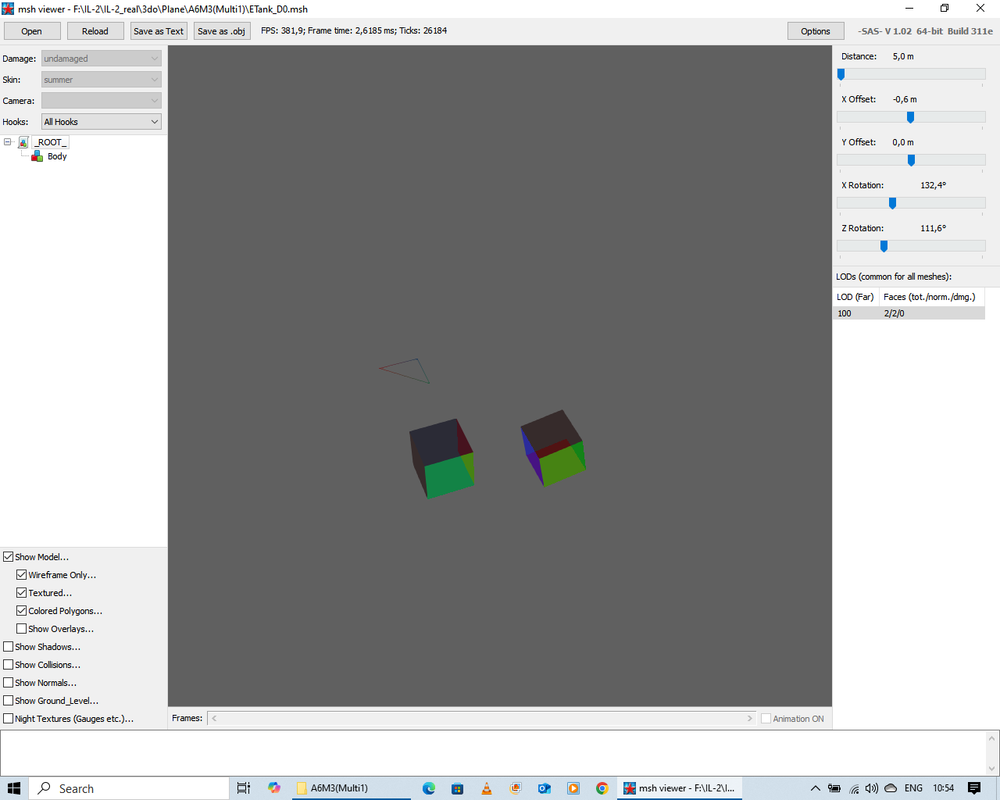Toggle the Show Model checkbox

coord(8,557)
